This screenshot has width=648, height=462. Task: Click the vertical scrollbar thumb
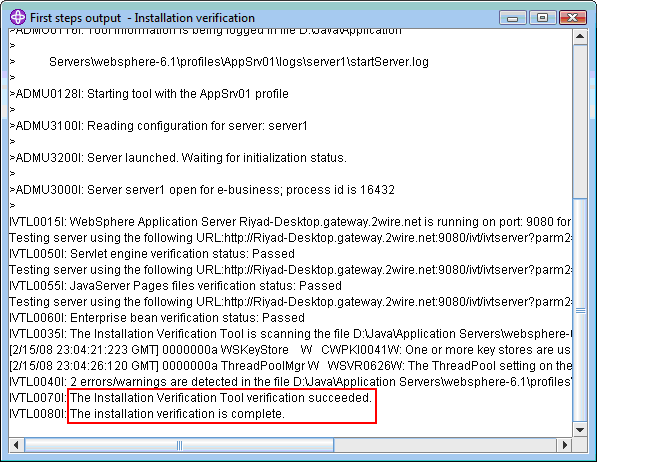580,310
